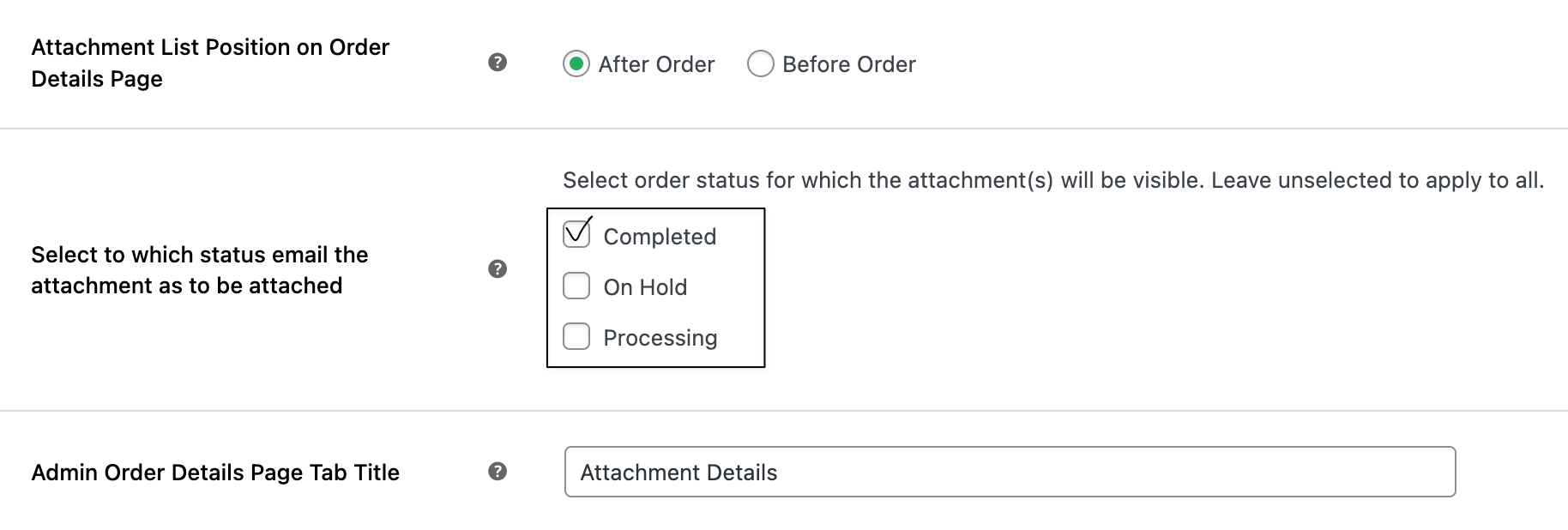
Task: Choose Before Order placement
Action: click(760, 63)
